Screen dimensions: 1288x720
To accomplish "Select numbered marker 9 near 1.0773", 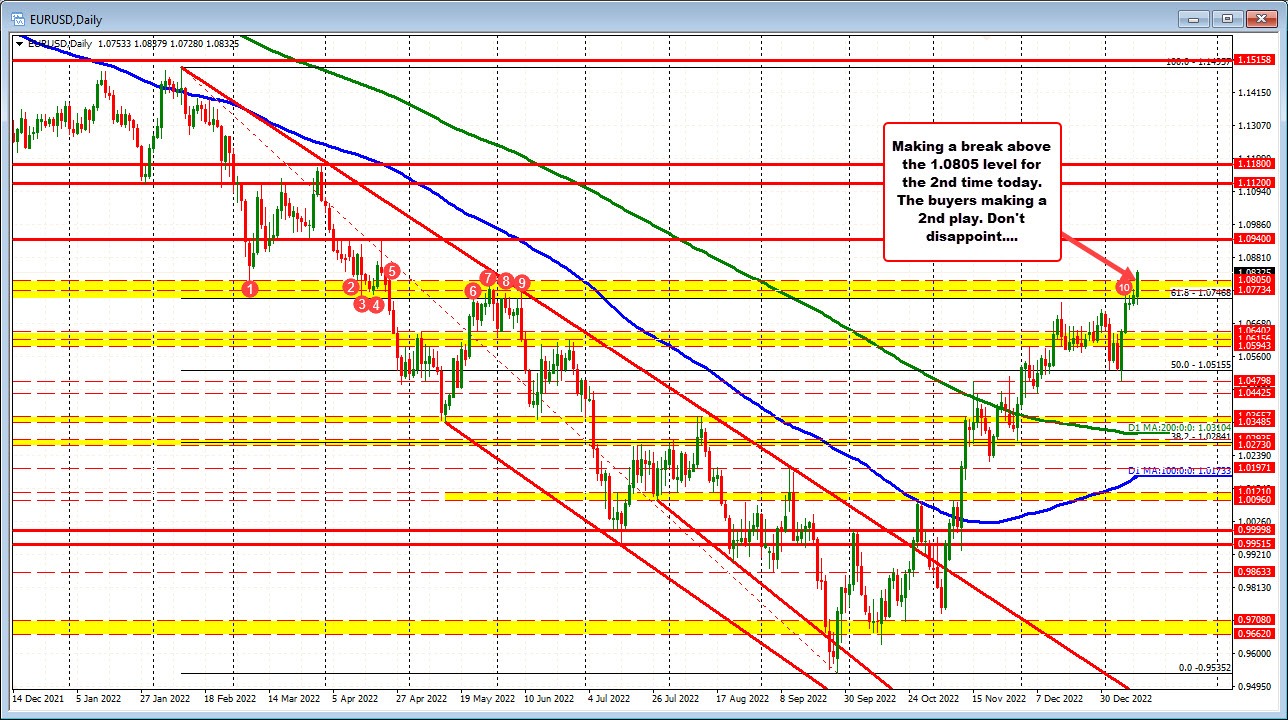I will [x=522, y=283].
